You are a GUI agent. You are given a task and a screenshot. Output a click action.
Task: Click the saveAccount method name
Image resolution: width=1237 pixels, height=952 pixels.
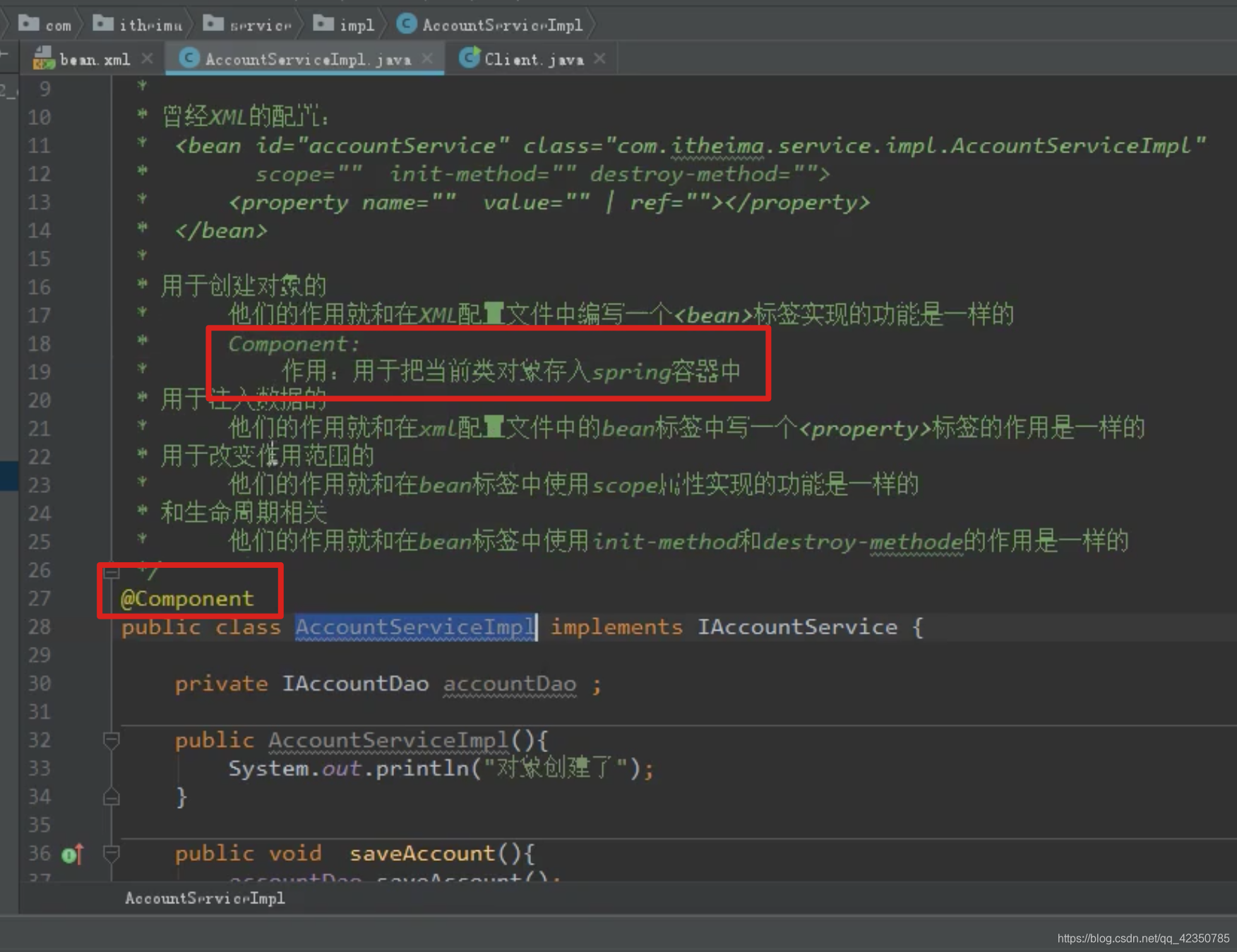422,853
